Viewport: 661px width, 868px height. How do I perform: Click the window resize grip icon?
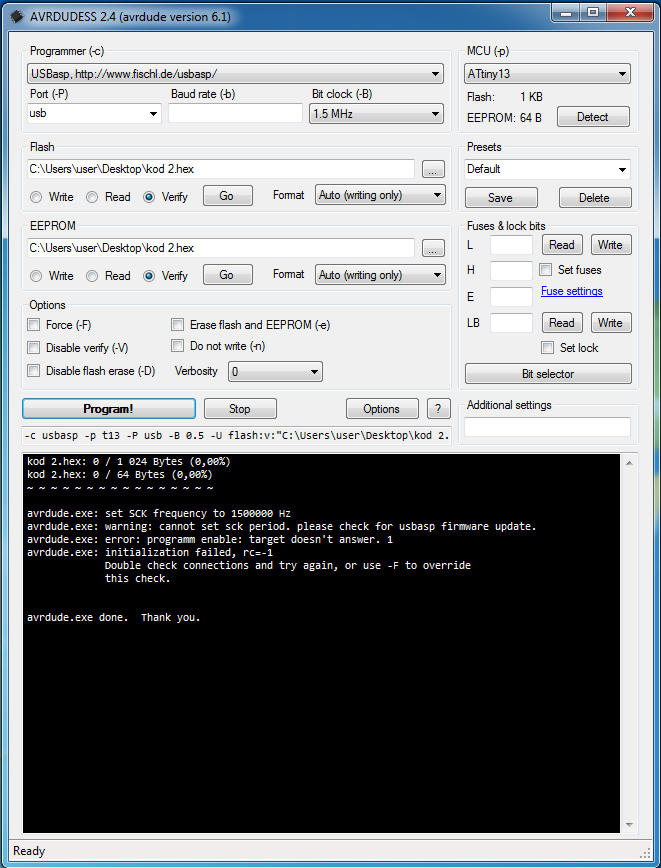pyautogui.click(x=645, y=851)
